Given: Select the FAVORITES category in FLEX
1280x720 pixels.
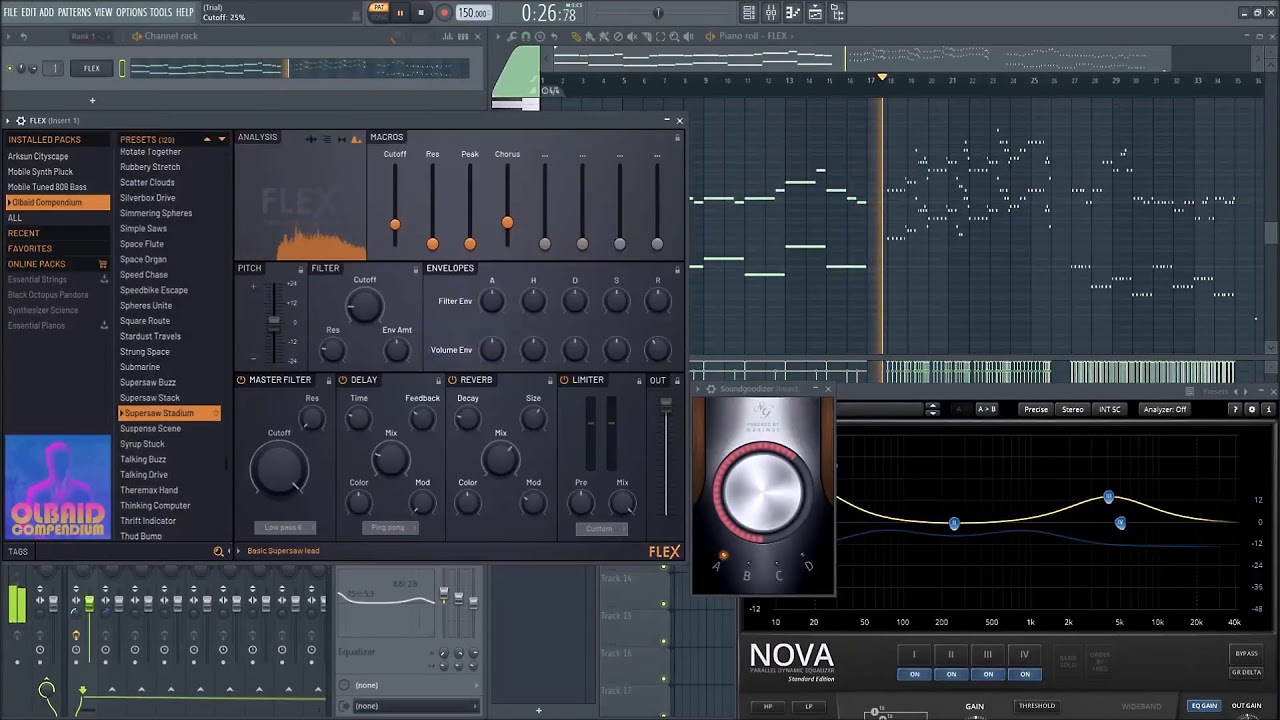Looking at the screenshot, I should coord(58,249).
